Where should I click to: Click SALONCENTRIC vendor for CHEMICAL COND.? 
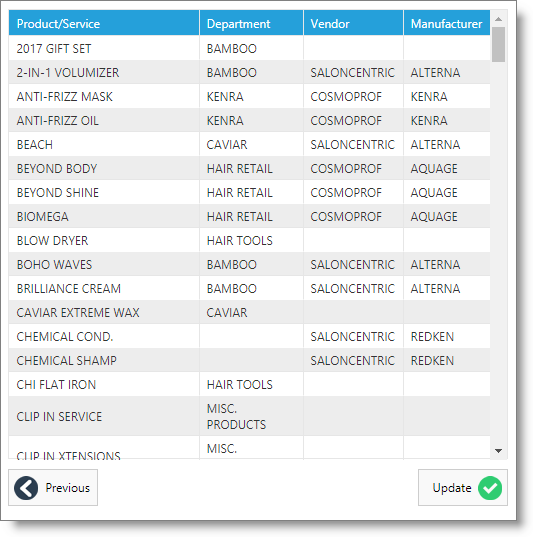tap(352, 336)
